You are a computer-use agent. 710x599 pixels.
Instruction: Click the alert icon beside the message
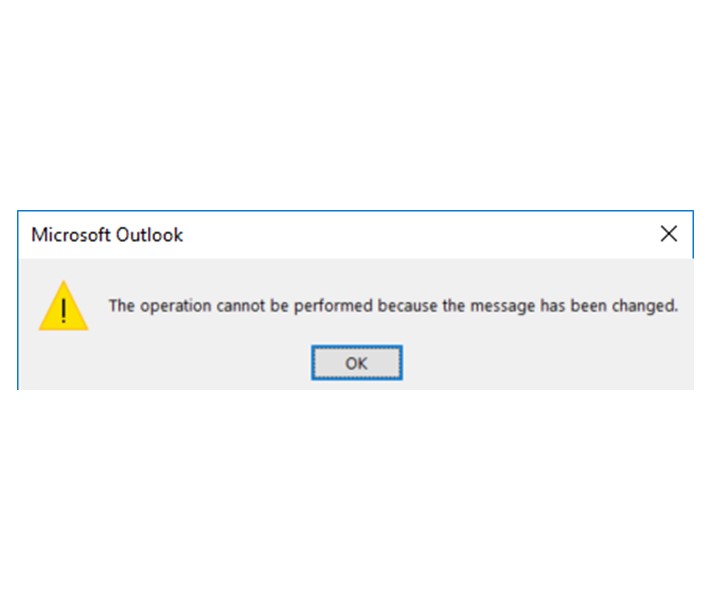point(63,307)
